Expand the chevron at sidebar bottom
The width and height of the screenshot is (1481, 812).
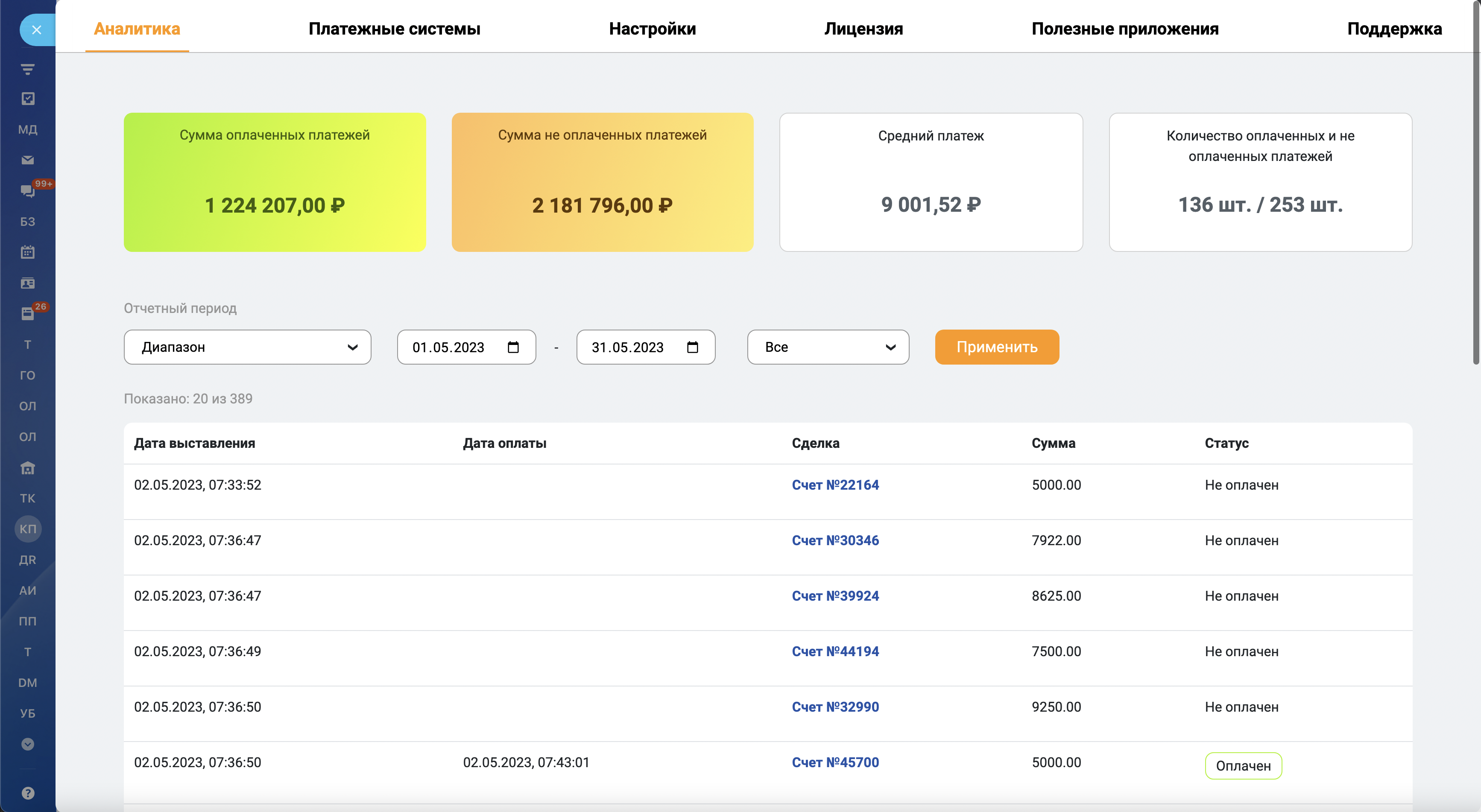(x=28, y=745)
